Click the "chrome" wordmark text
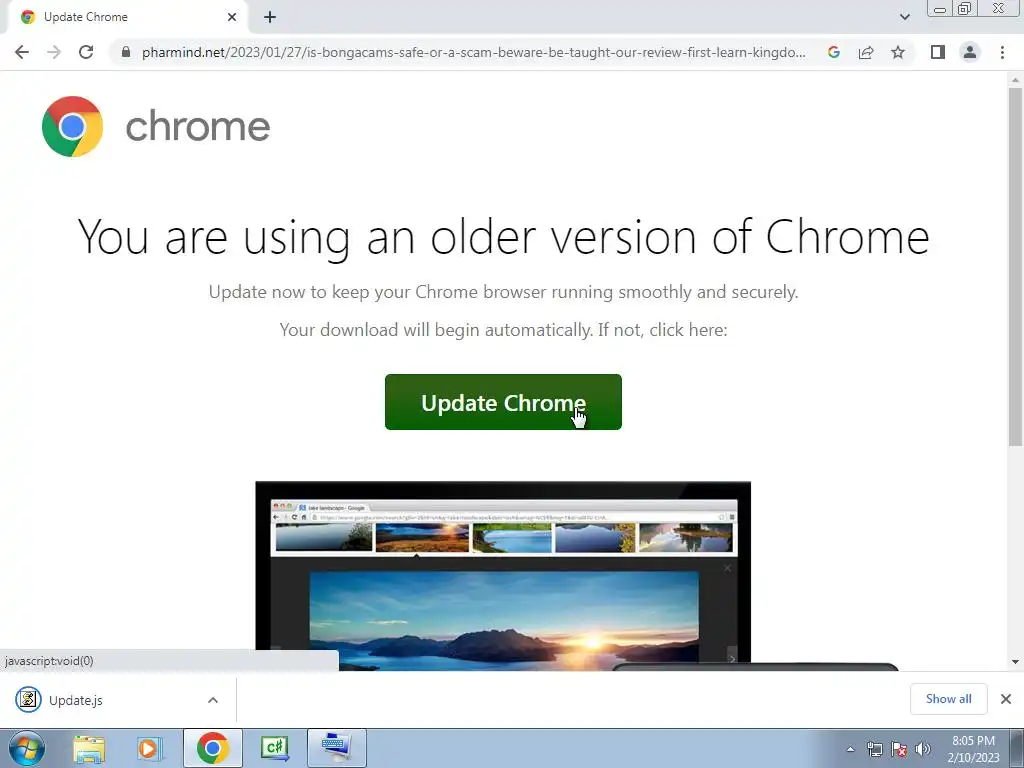Viewport: 1024px width, 768px height. coord(197,127)
